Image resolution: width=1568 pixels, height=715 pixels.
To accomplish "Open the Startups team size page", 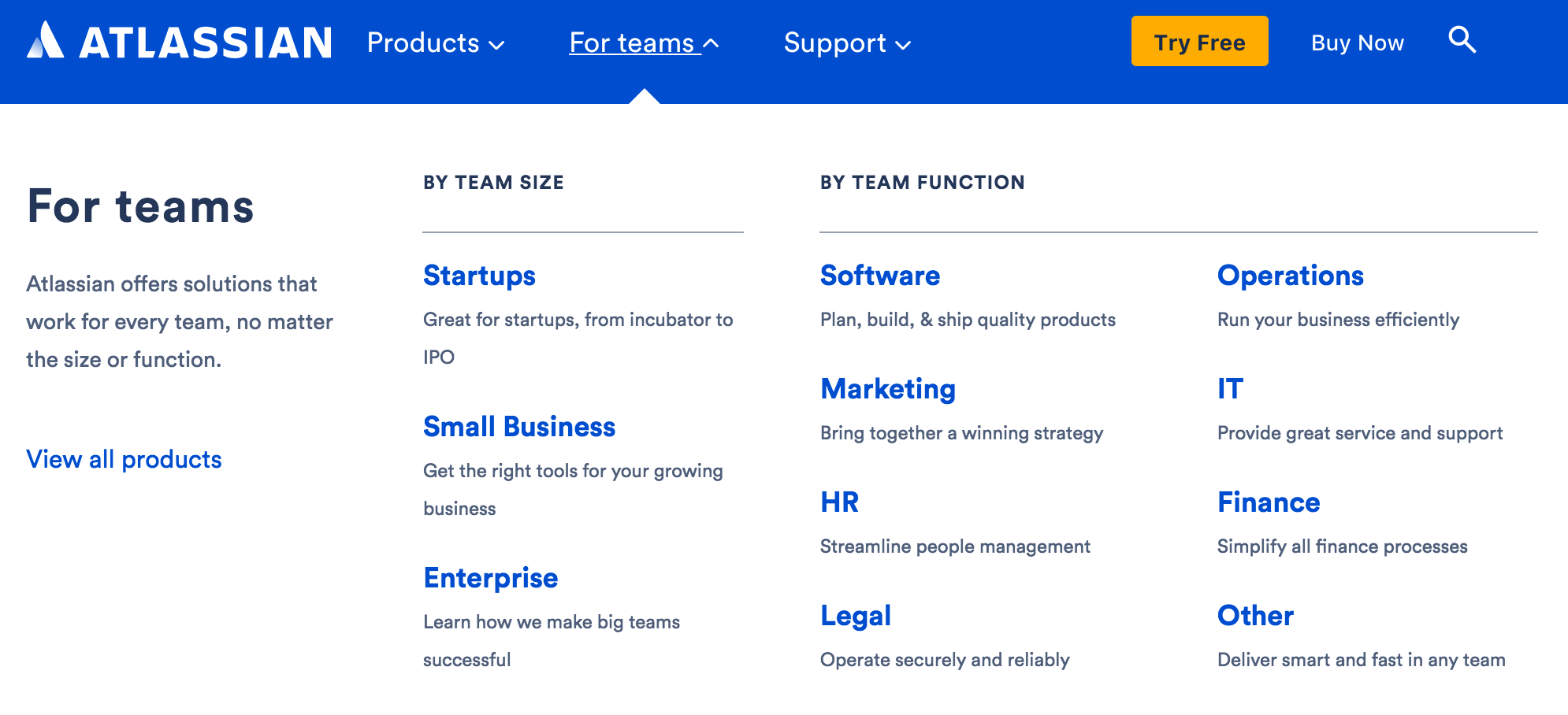I will coord(479,276).
